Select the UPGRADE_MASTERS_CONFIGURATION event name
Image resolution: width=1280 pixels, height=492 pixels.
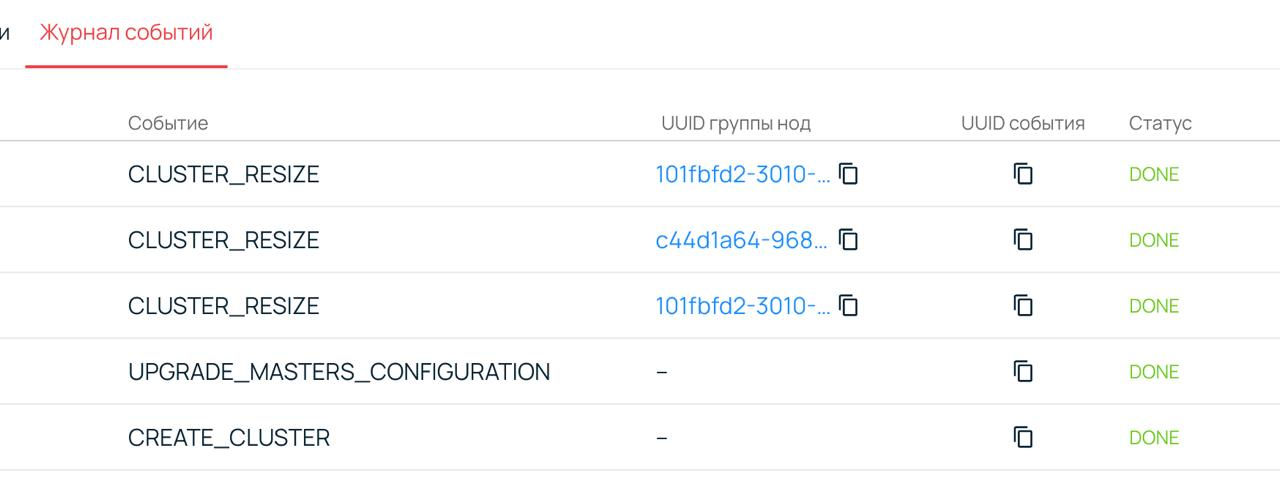pyautogui.click(x=339, y=372)
